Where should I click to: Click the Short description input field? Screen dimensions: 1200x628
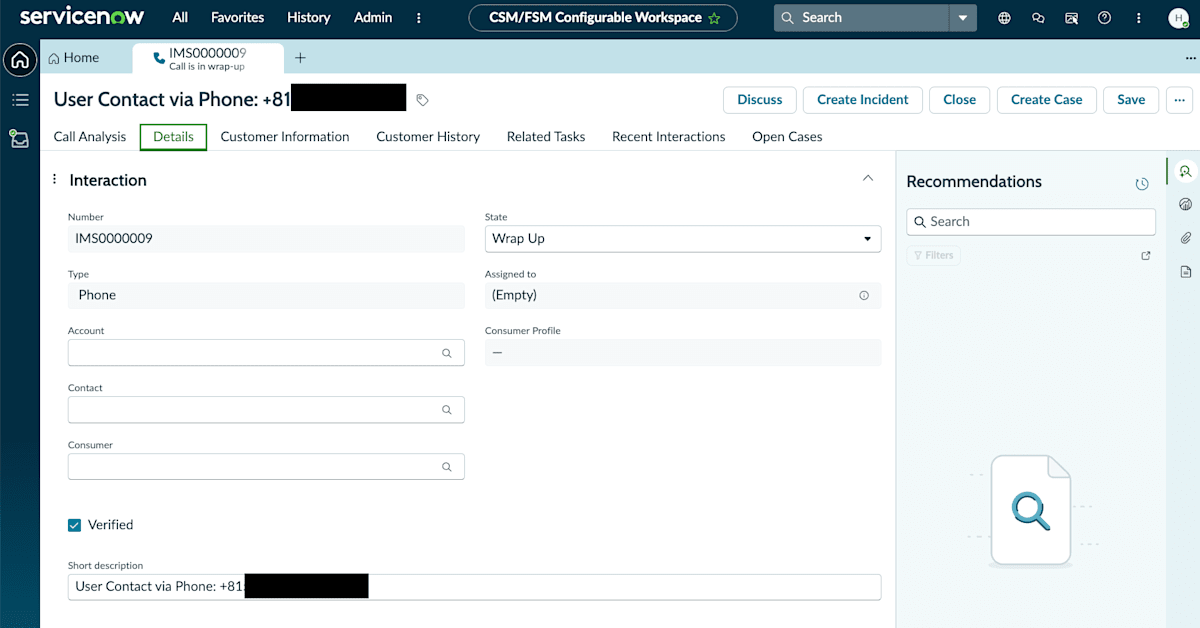pos(475,587)
